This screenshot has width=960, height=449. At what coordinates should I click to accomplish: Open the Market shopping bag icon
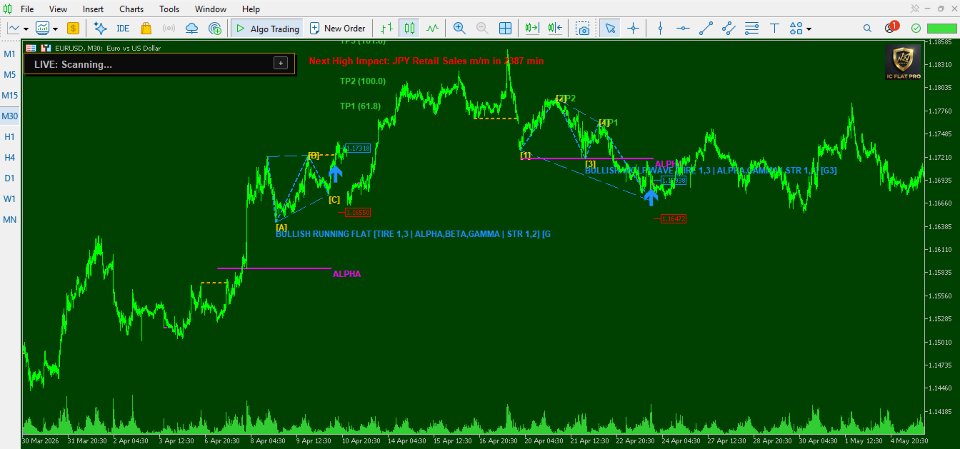[146, 28]
